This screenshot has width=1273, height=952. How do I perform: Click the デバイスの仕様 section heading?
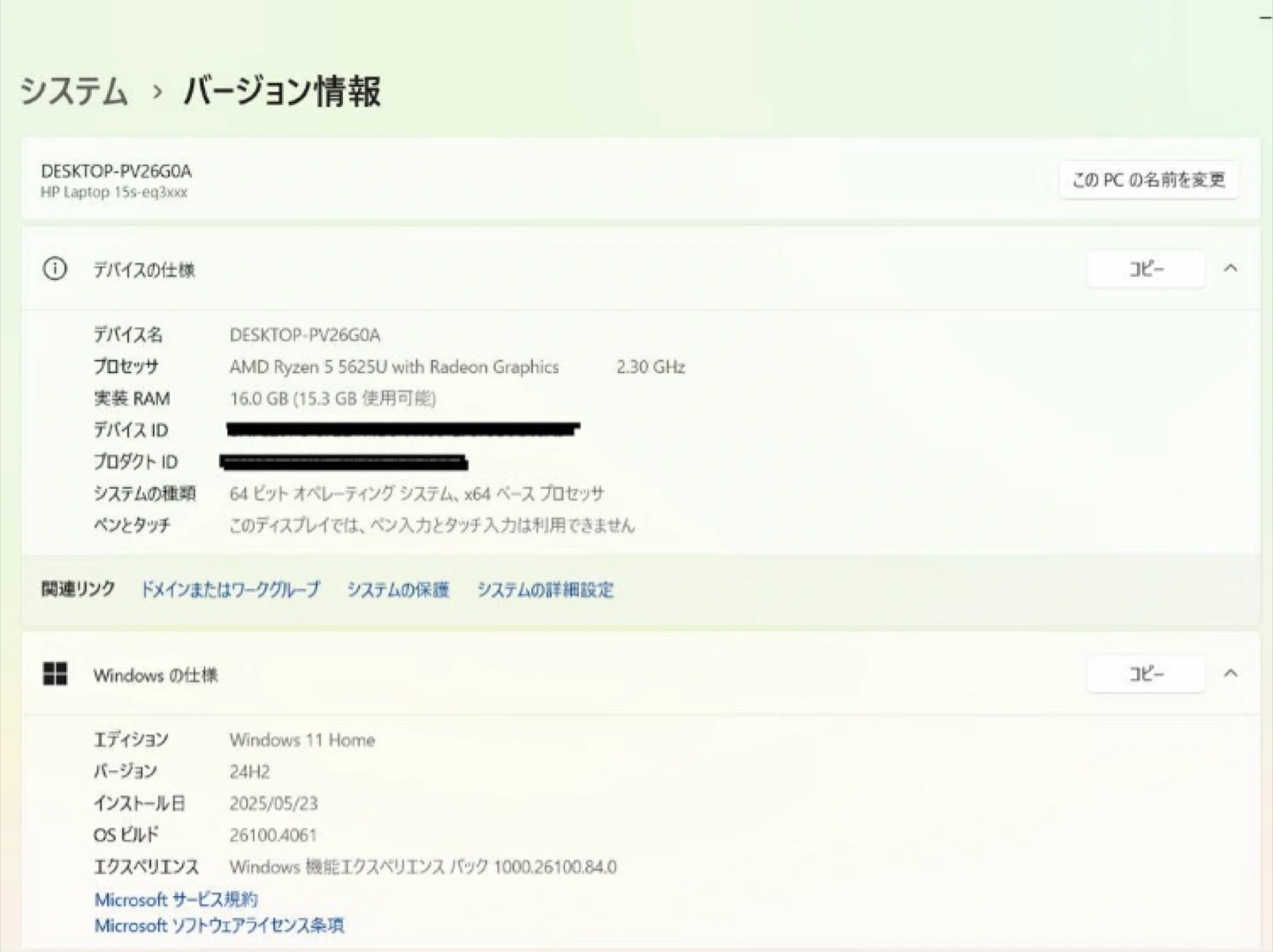pos(144,270)
